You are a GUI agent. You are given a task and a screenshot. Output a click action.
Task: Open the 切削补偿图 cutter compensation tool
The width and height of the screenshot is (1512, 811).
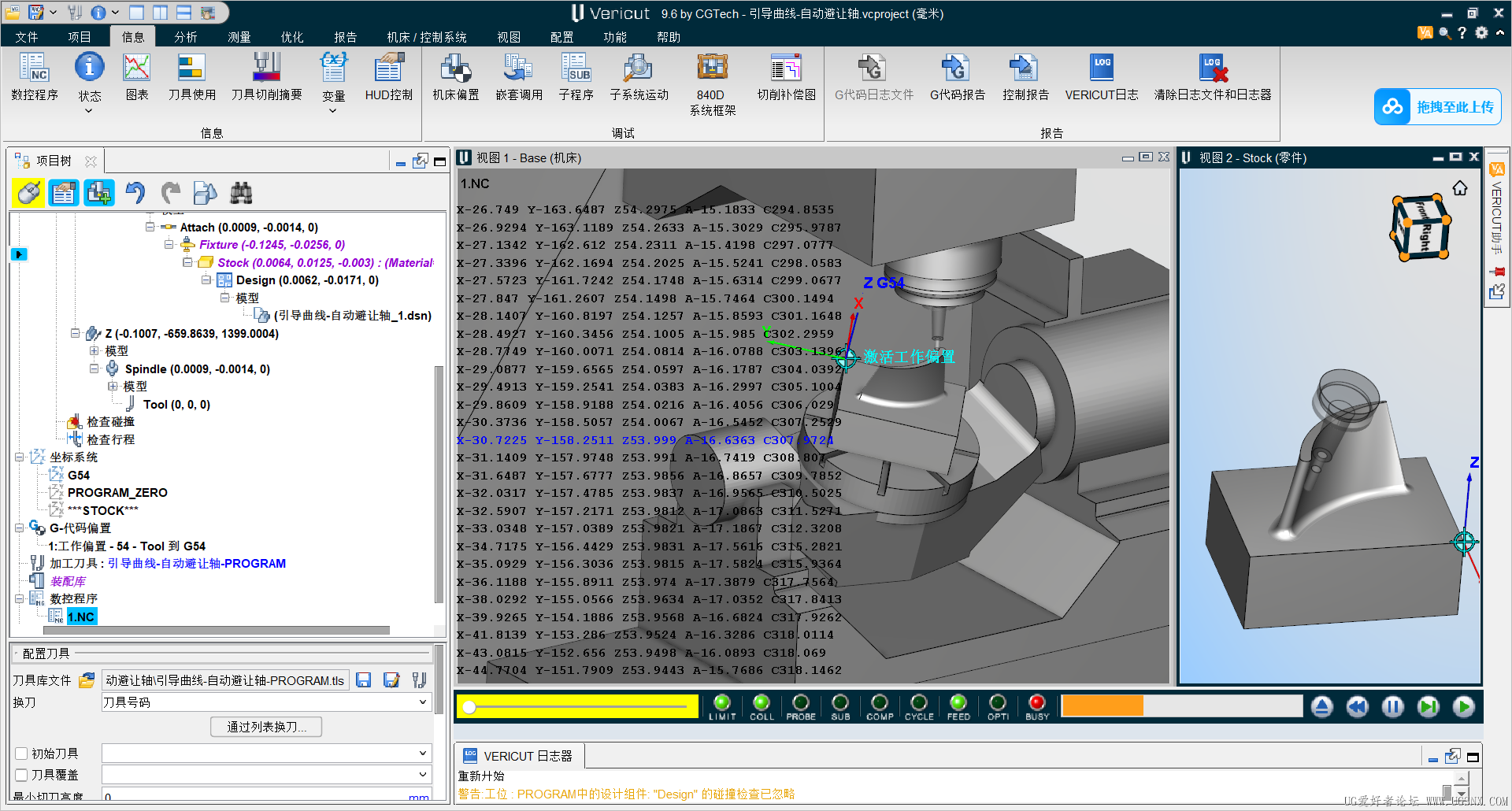[x=786, y=77]
